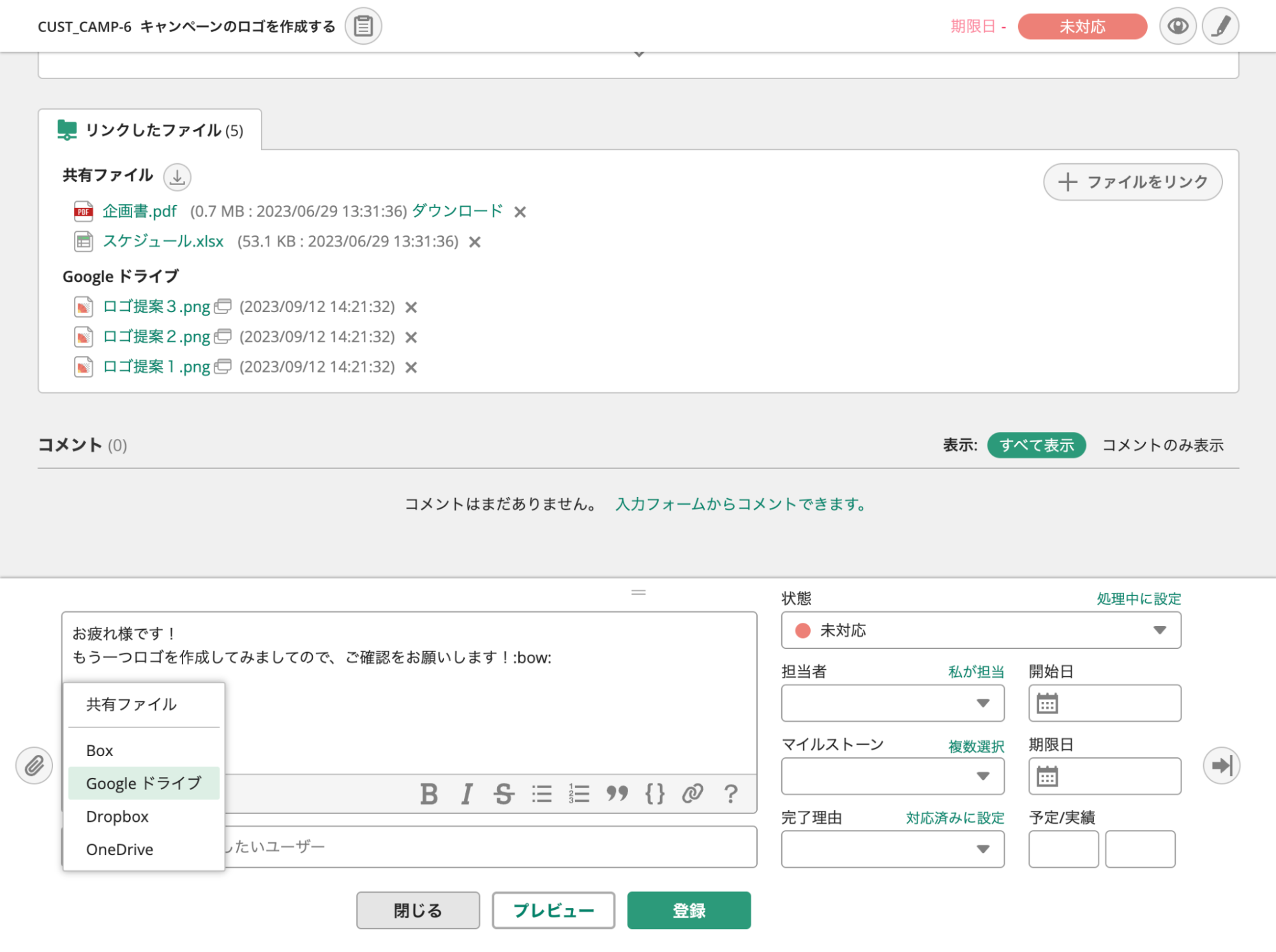
Task: Choose Dropbox in the attach menu
Action: pos(117,816)
